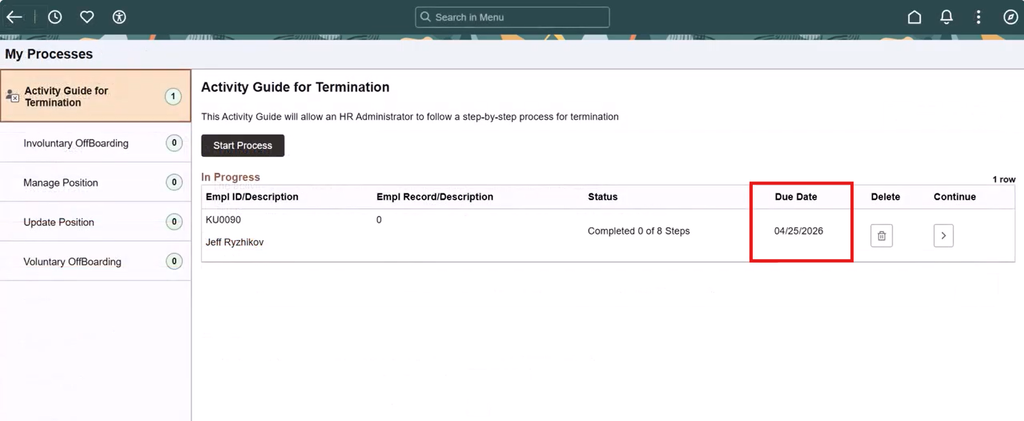Viewport: 1024px width, 421px height.
Task: Click count badge on Involuntary OffBoarding
Action: tap(173, 143)
